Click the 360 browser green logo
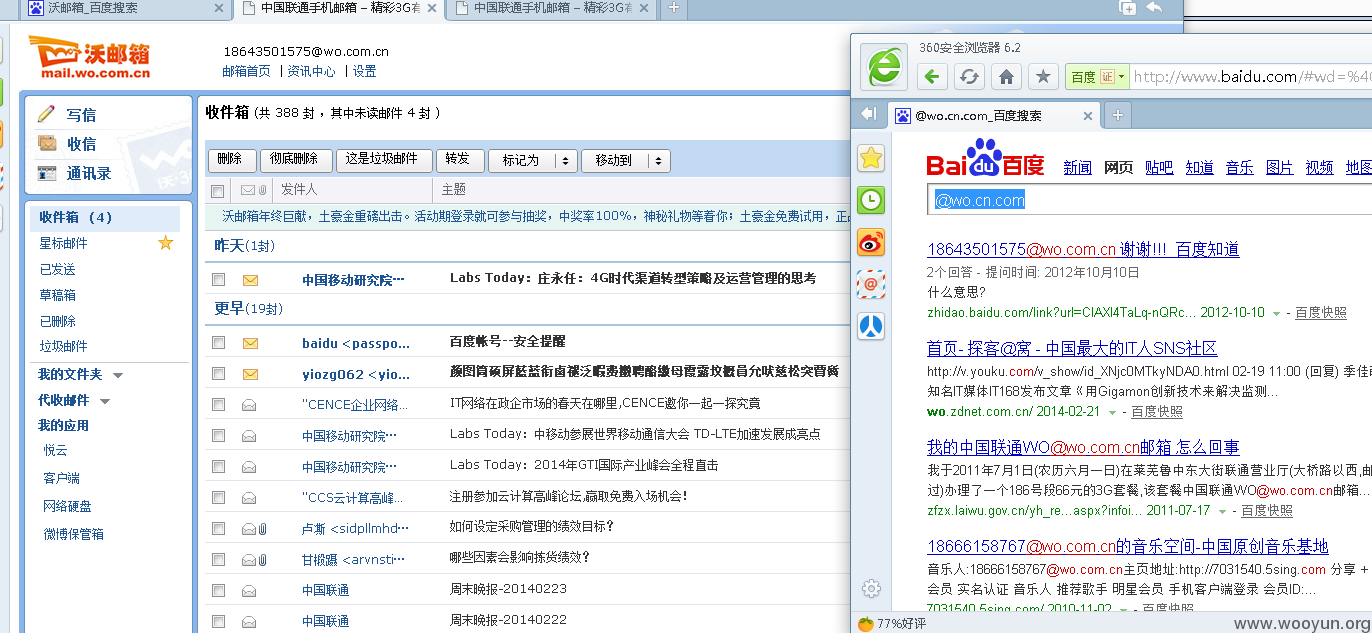Screen dimensions: 1372x633 pyautogui.click(x=884, y=67)
